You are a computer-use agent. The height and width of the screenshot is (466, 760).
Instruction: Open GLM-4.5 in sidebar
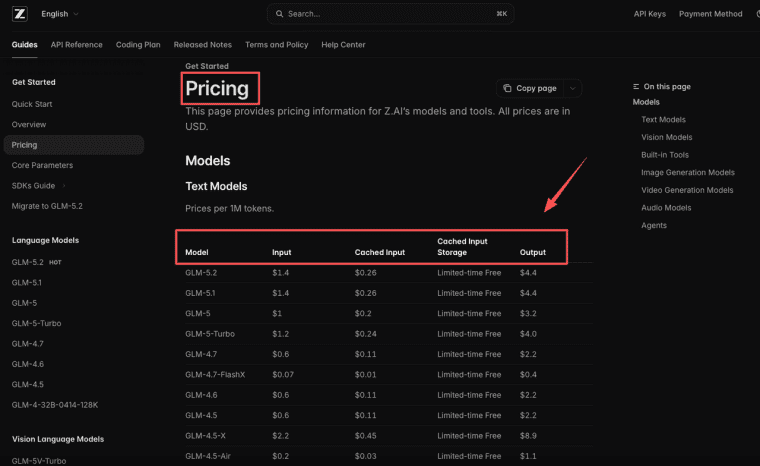[28, 385]
